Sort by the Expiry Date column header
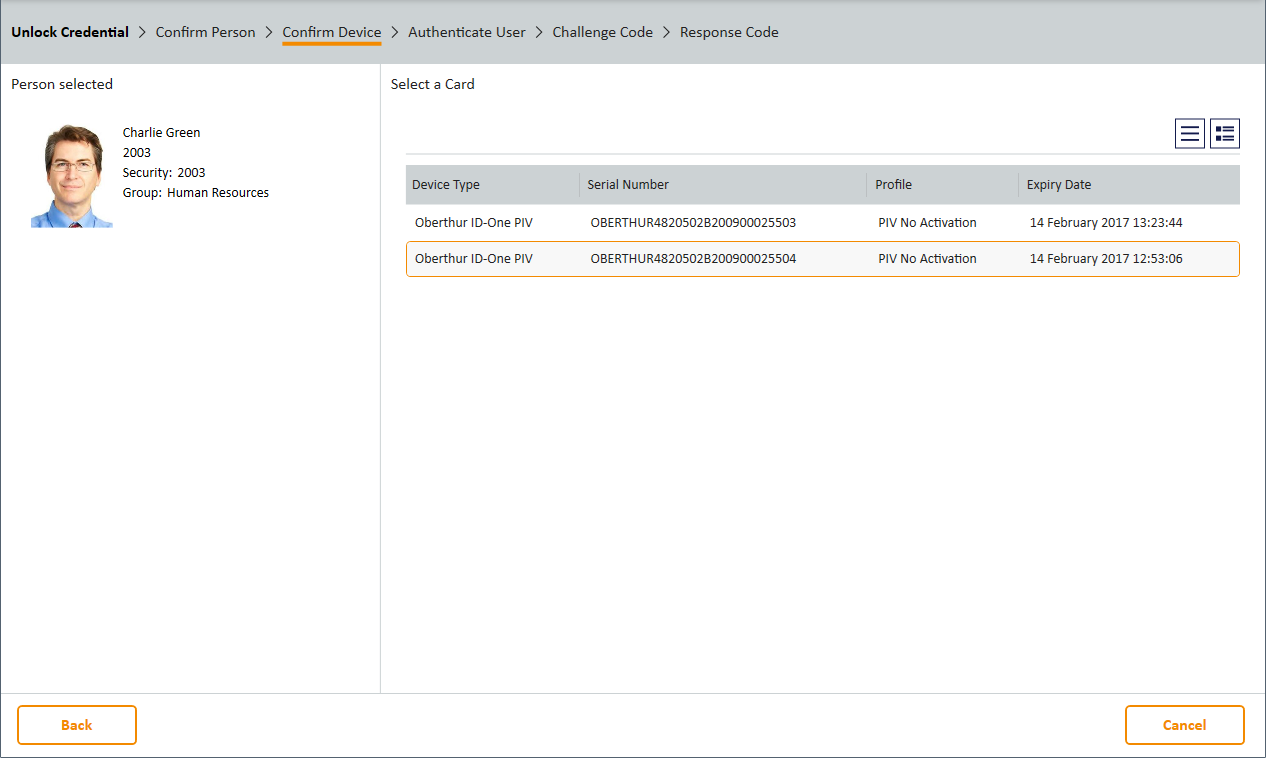This screenshot has width=1266, height=758. point(1058,185)
